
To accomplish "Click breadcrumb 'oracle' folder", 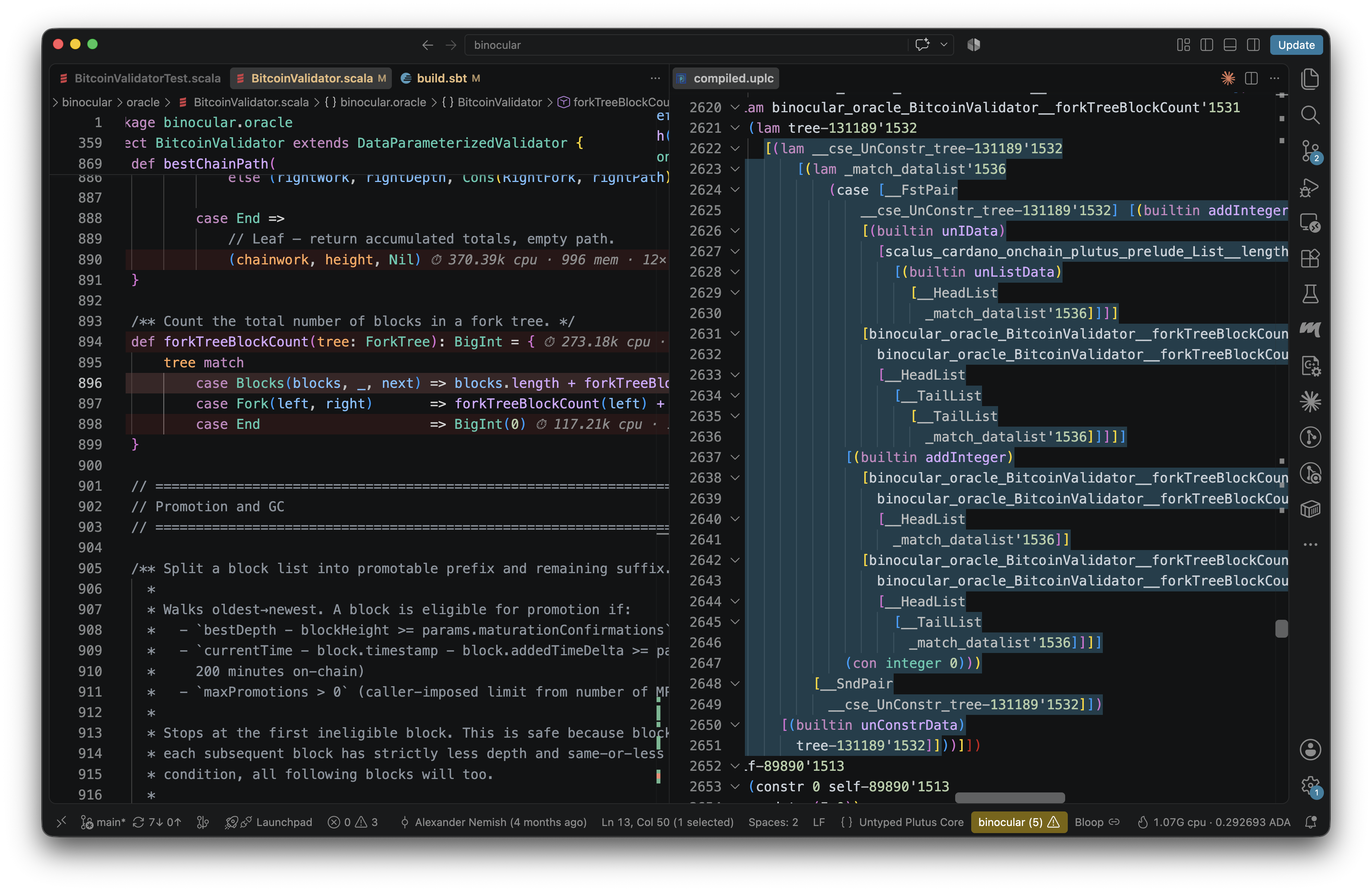I will (x=142, y=102).
